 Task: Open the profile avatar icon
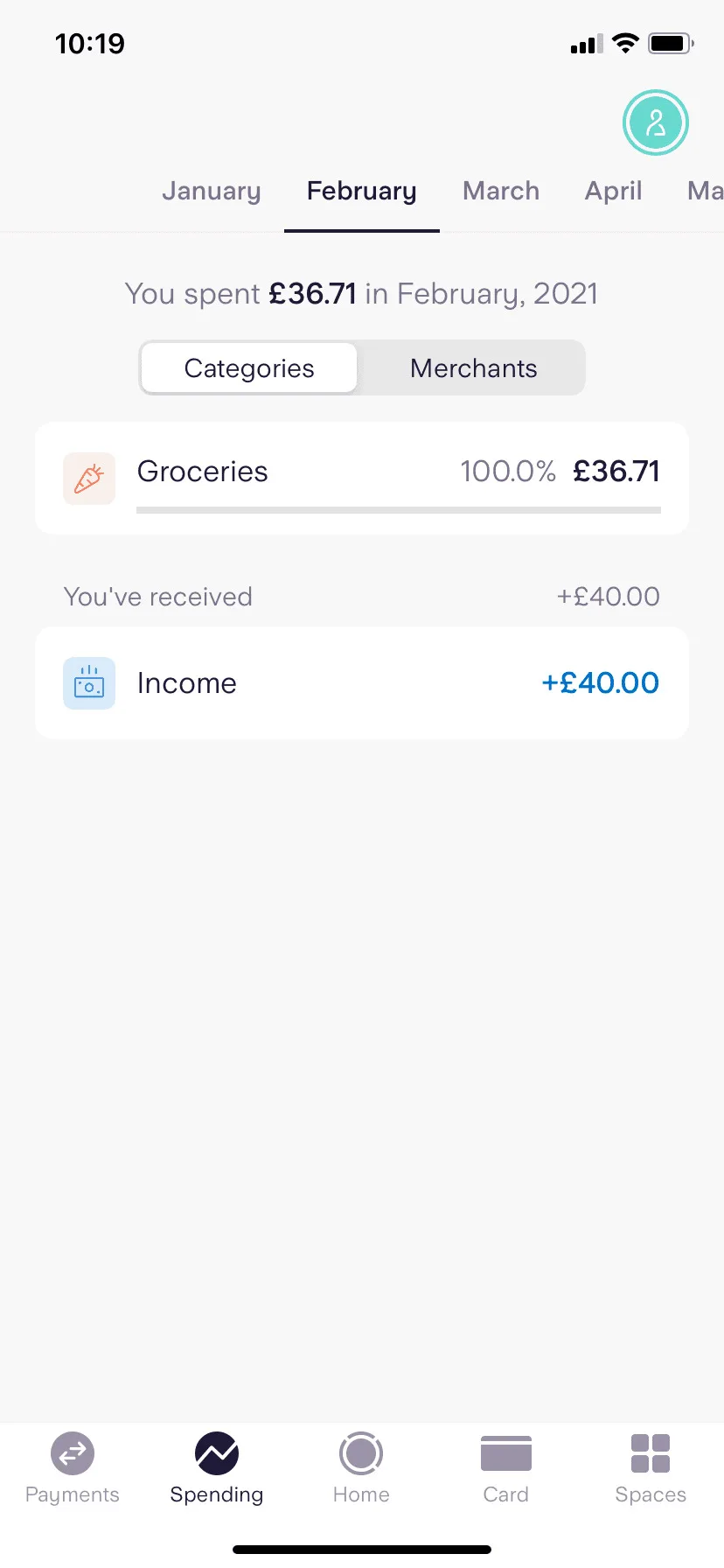point(656,122)
